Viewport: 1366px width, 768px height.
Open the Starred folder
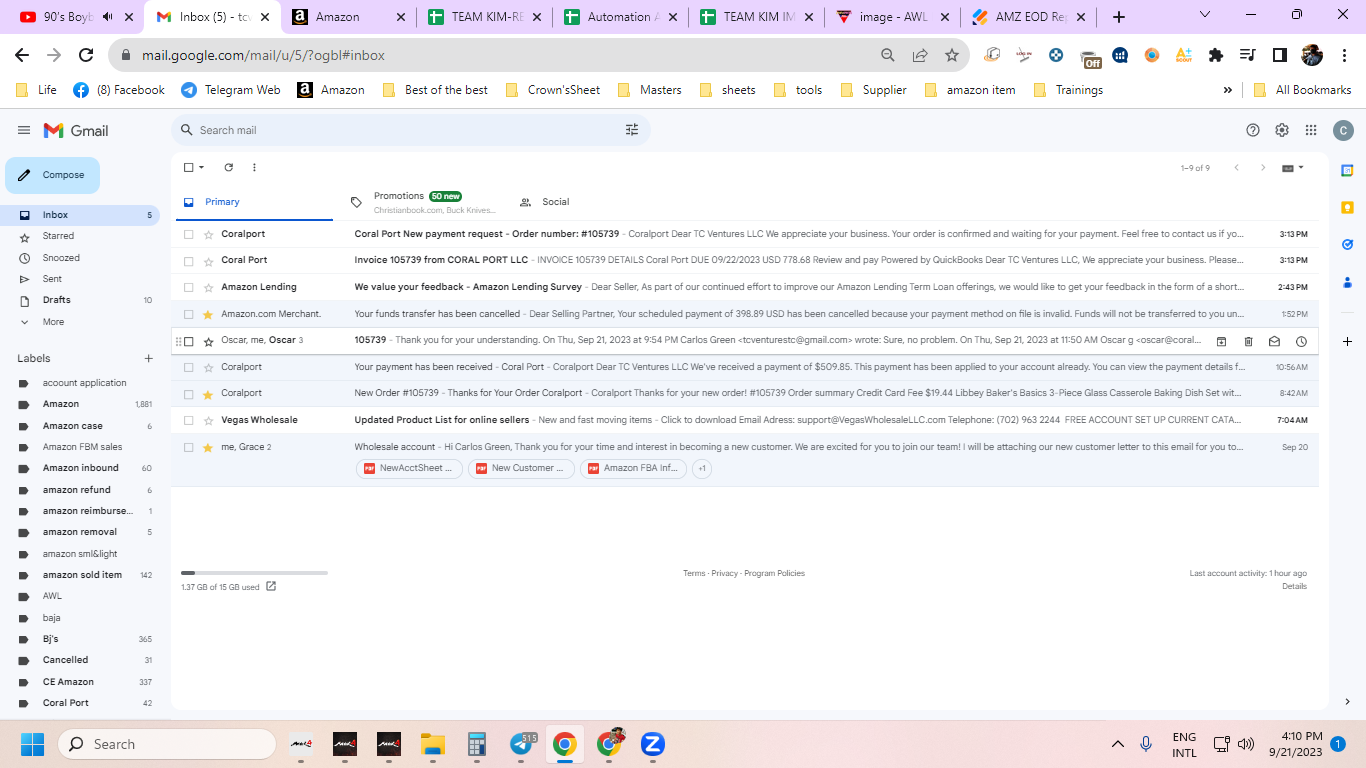(58, 236)
